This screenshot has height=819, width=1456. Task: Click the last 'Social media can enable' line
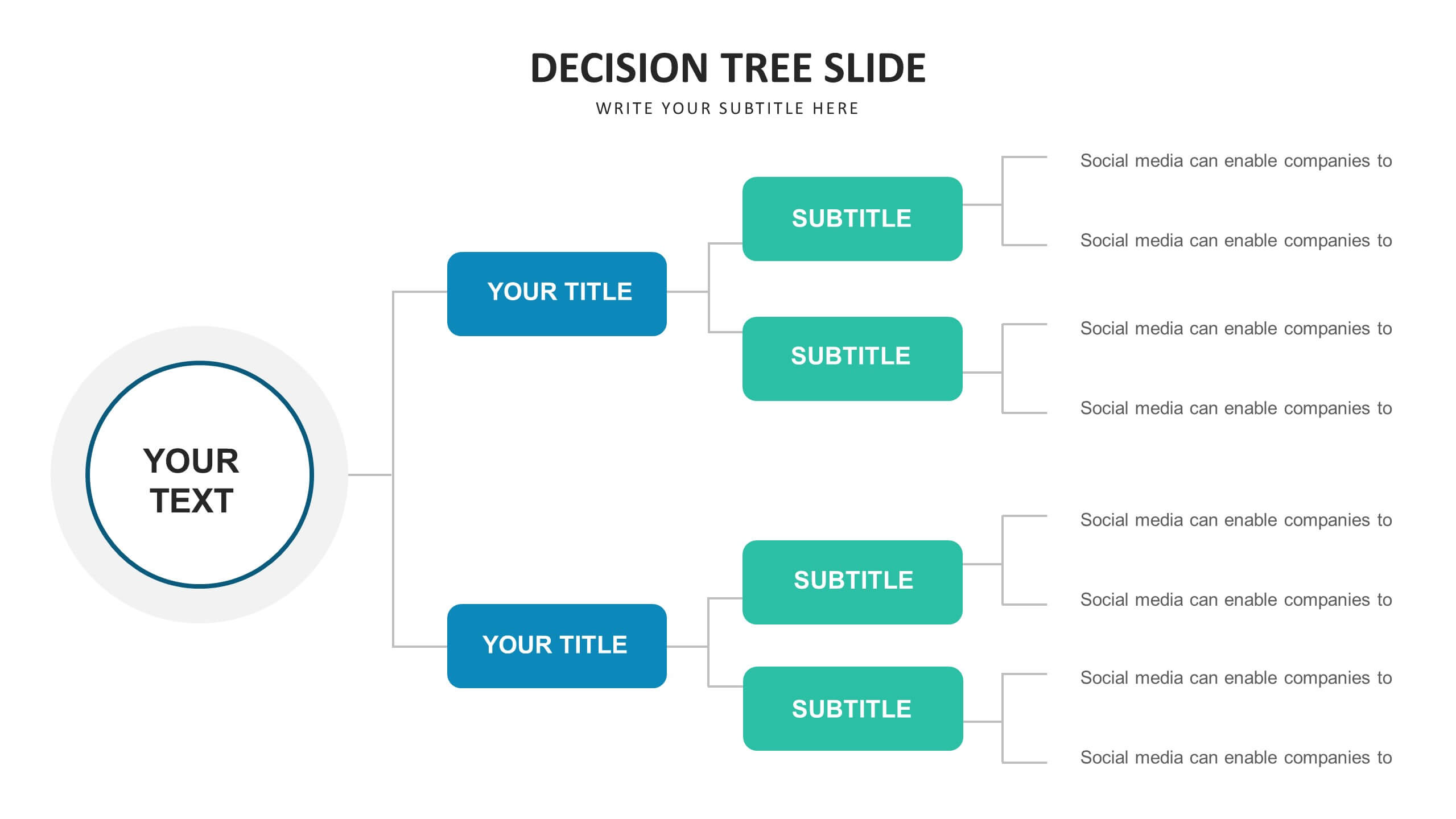tap(1236, 758)
